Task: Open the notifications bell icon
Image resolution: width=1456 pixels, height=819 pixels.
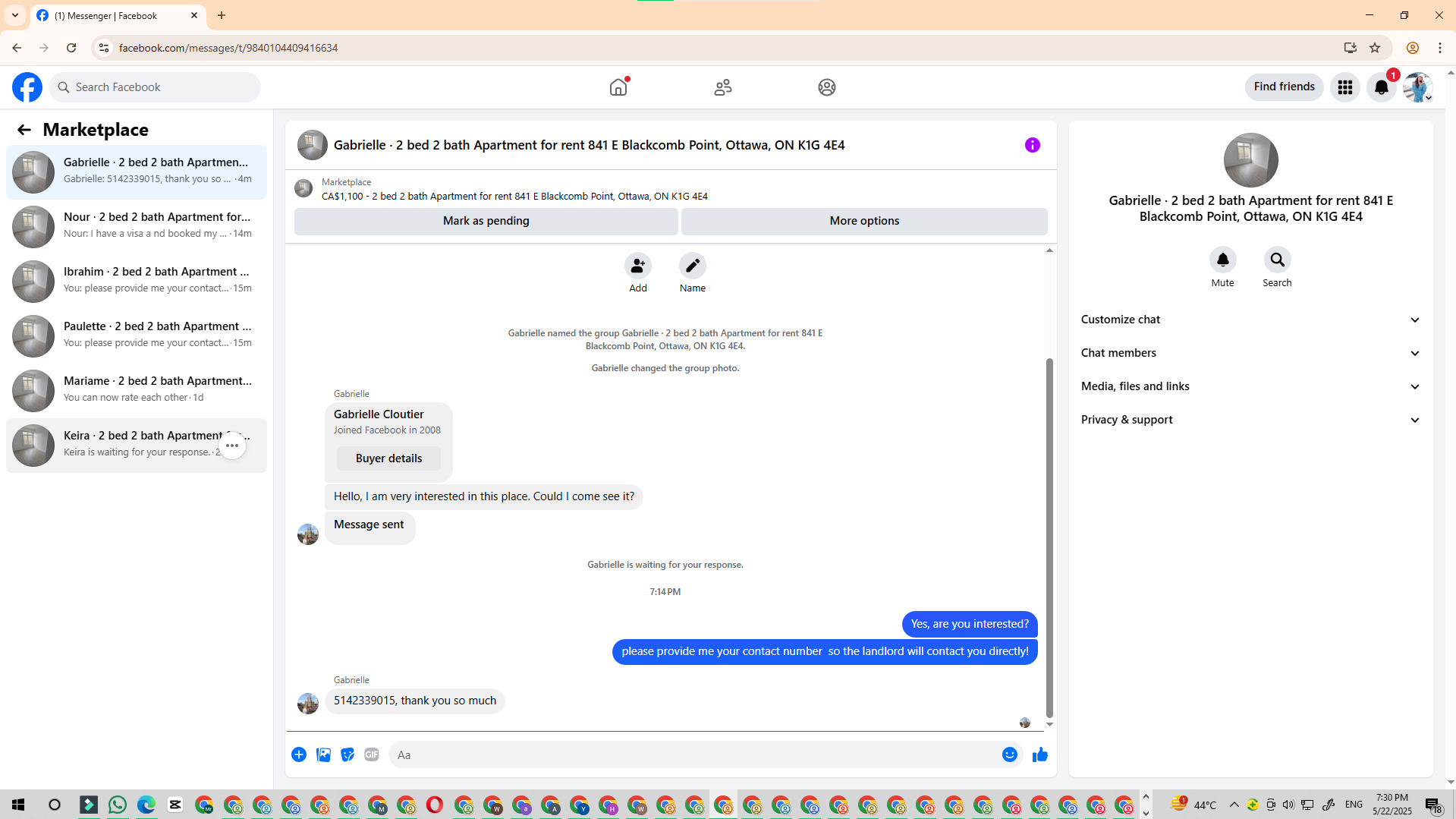Action: click(x=1382, y=87)
